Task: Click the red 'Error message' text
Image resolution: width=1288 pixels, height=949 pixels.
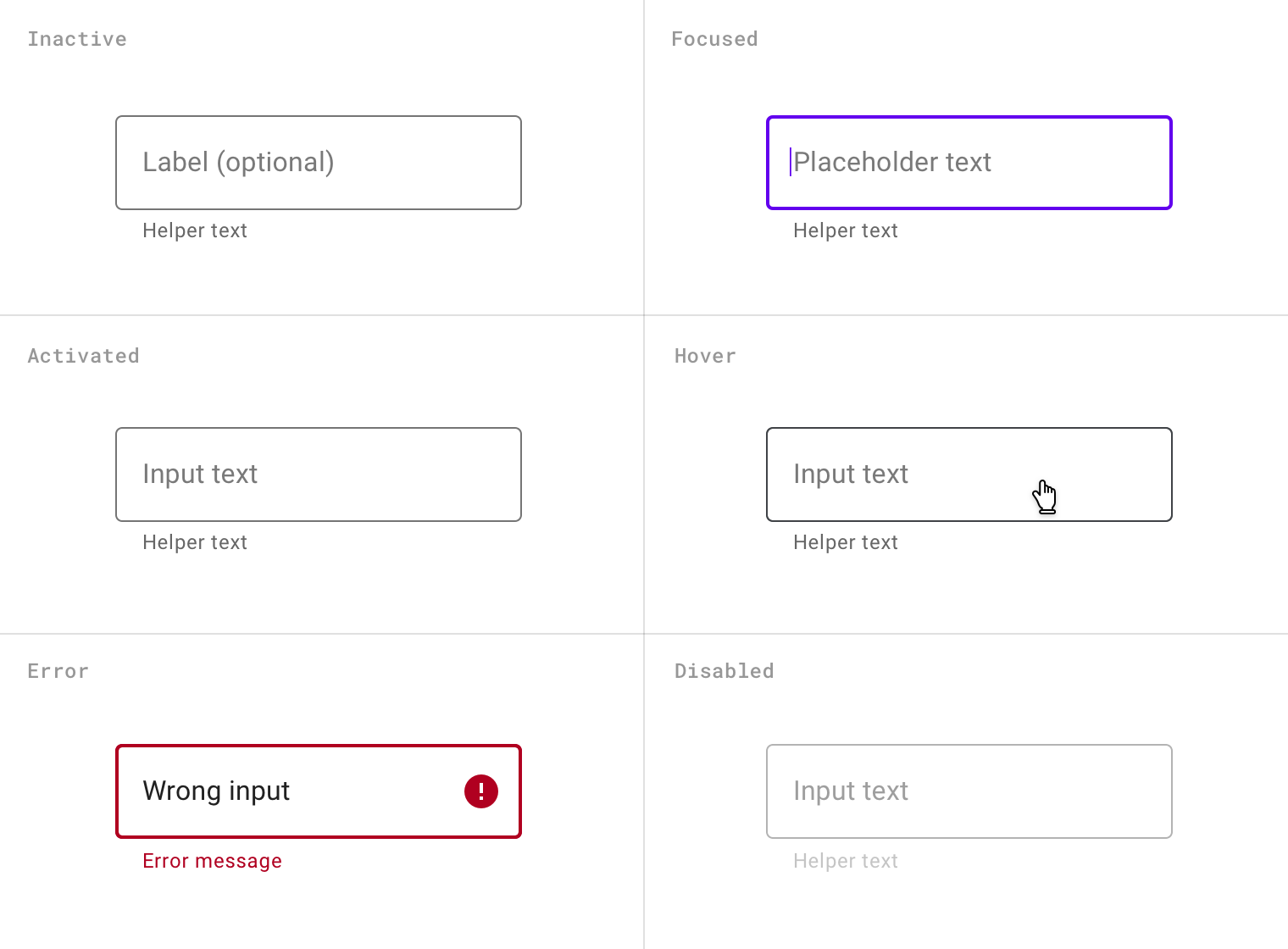Action: [212, 861]
